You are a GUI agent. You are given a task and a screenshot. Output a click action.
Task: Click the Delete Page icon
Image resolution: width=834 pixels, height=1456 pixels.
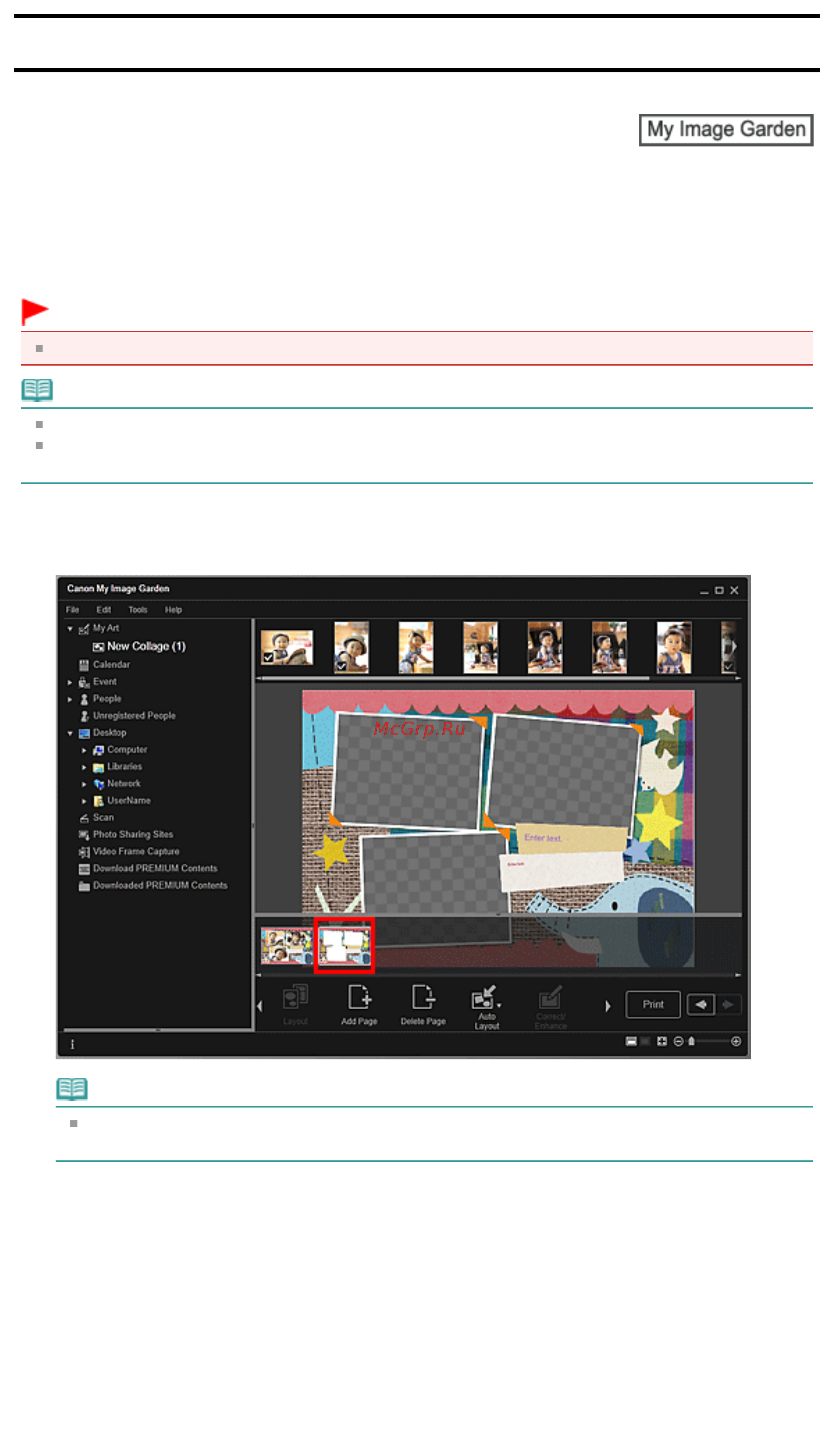[423, 997]
